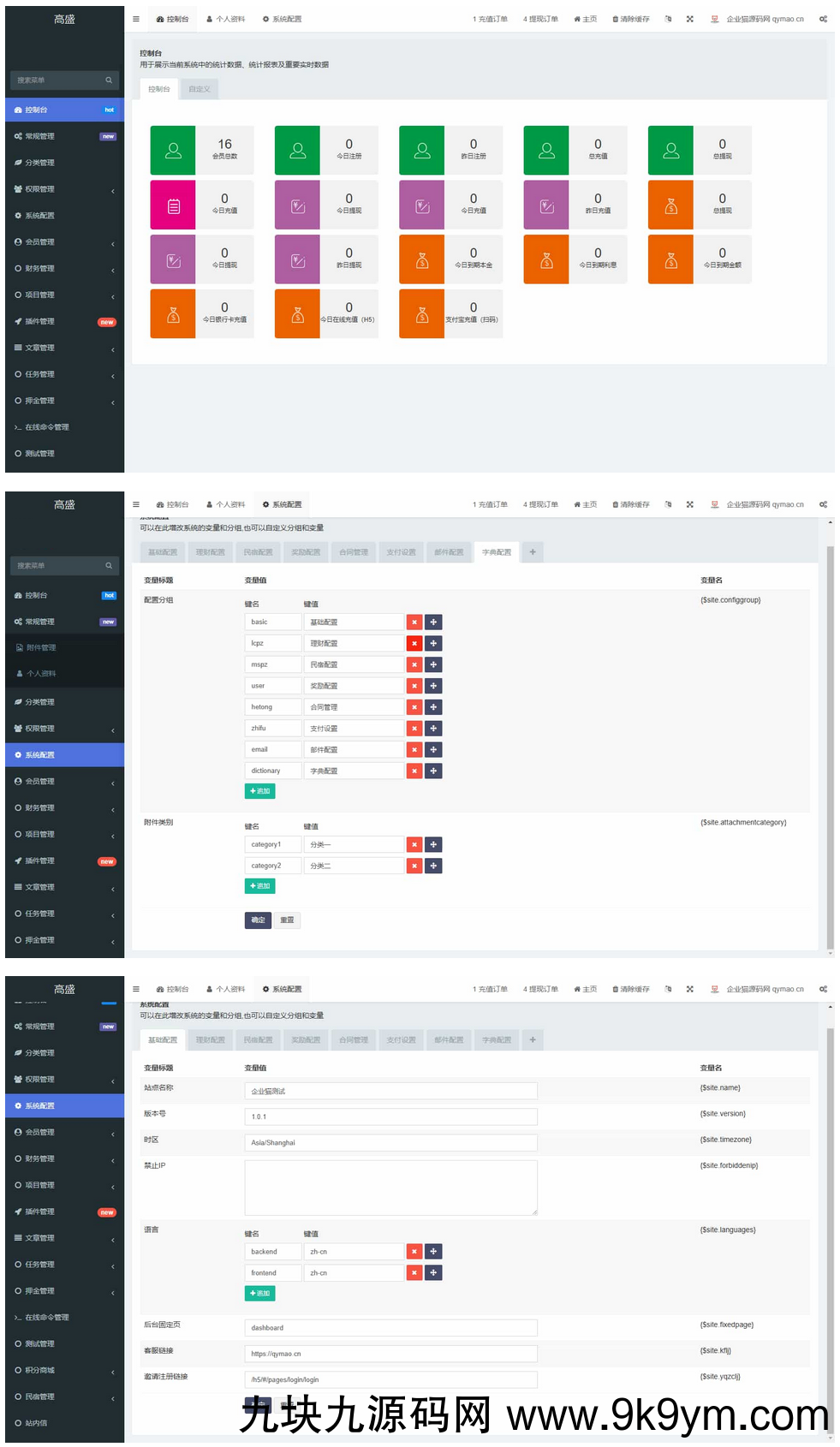Expand the 积分商城 sidebar menu

(x=64, y=1371)
